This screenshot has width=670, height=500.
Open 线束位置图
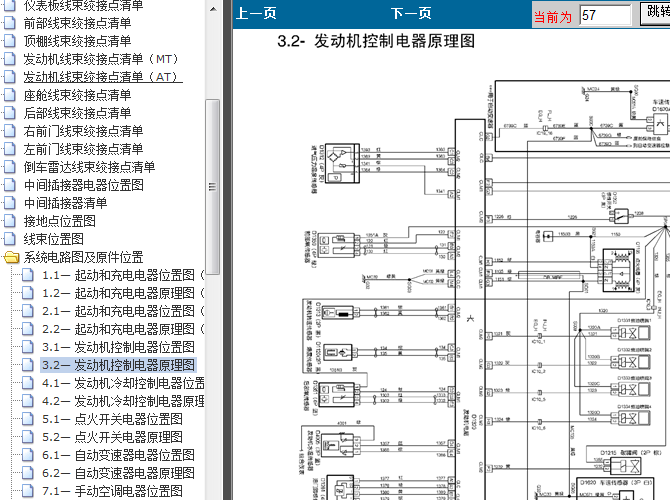53,239
